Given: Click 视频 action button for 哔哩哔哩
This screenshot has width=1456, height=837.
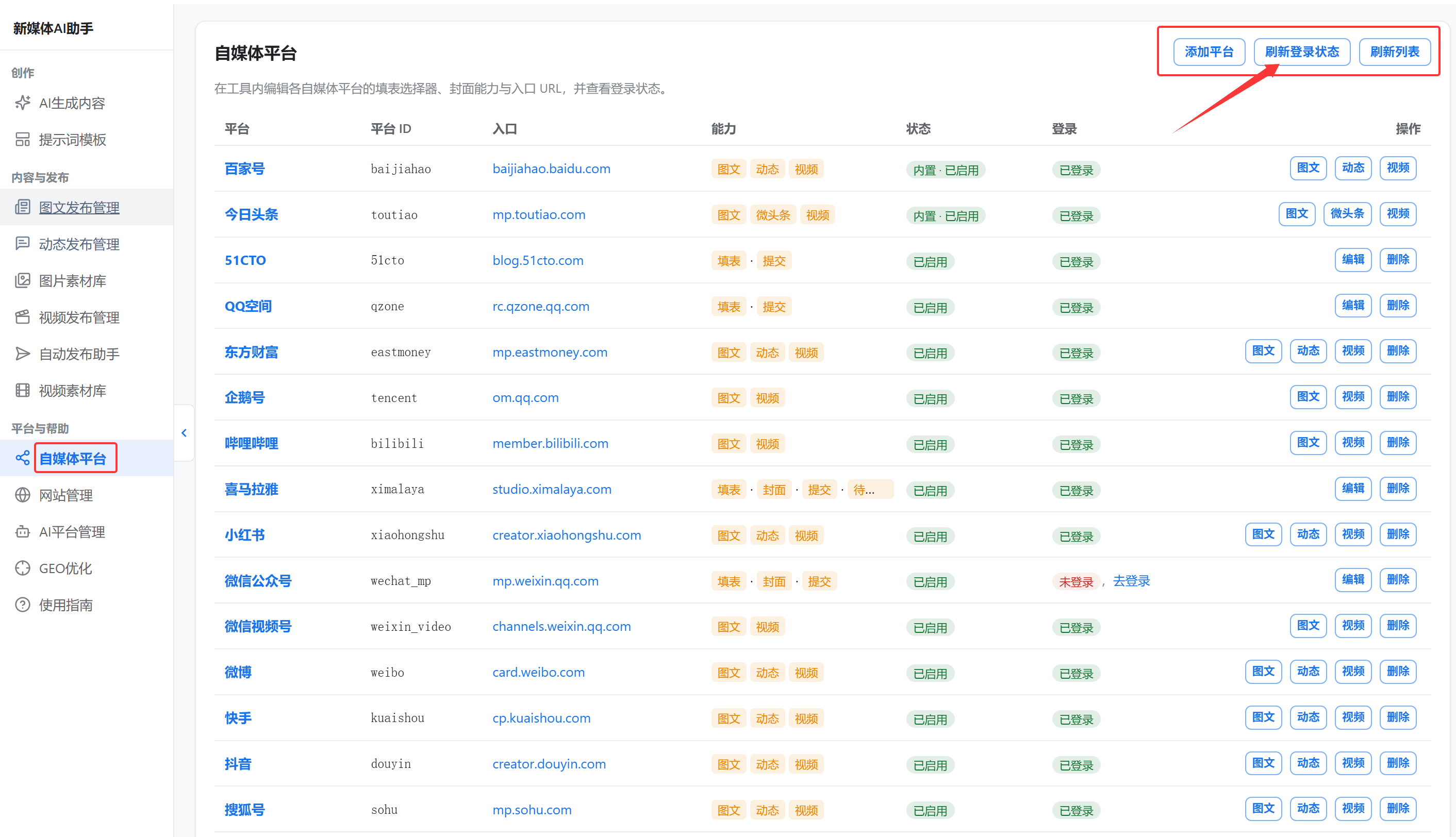Looking at the screenshot, I should coord(1352,442).
